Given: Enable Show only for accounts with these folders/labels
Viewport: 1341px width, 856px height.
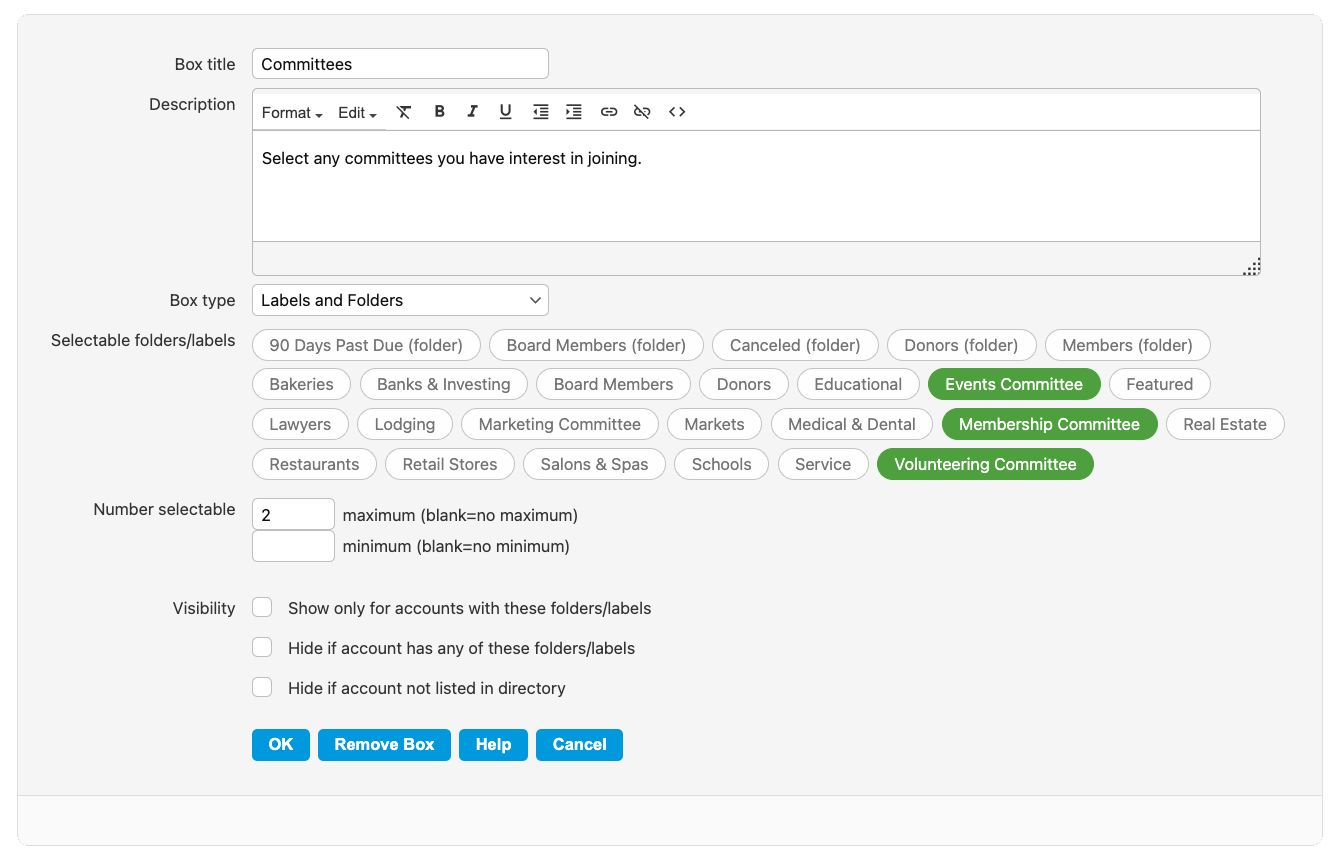Looking at the screenshot, I should 262,608.
